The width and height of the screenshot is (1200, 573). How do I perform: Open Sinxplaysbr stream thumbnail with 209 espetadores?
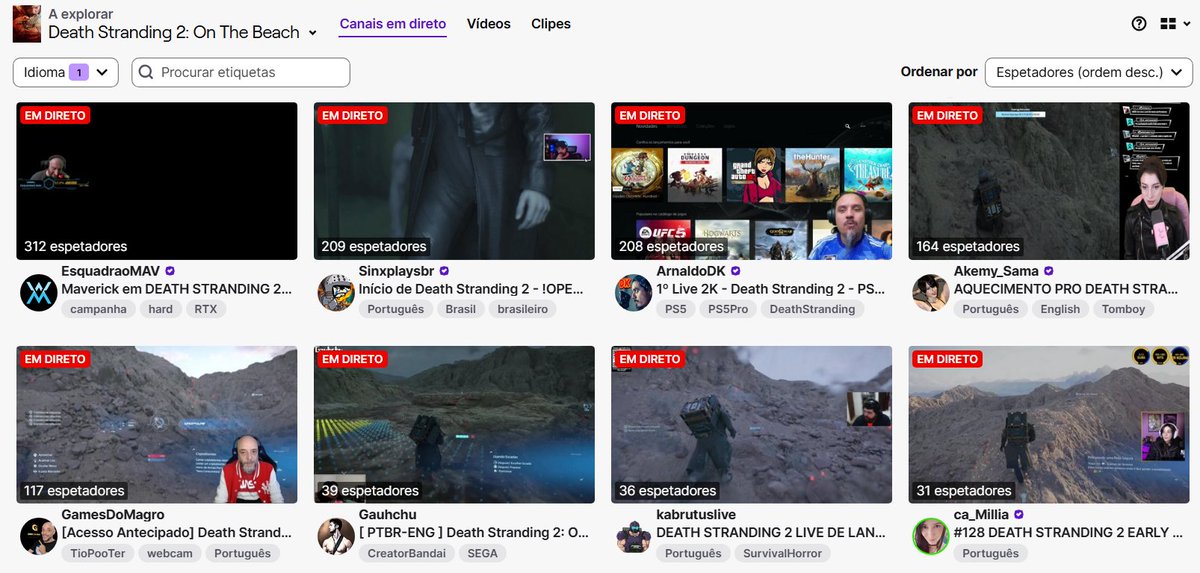click(x=454, y=181)
